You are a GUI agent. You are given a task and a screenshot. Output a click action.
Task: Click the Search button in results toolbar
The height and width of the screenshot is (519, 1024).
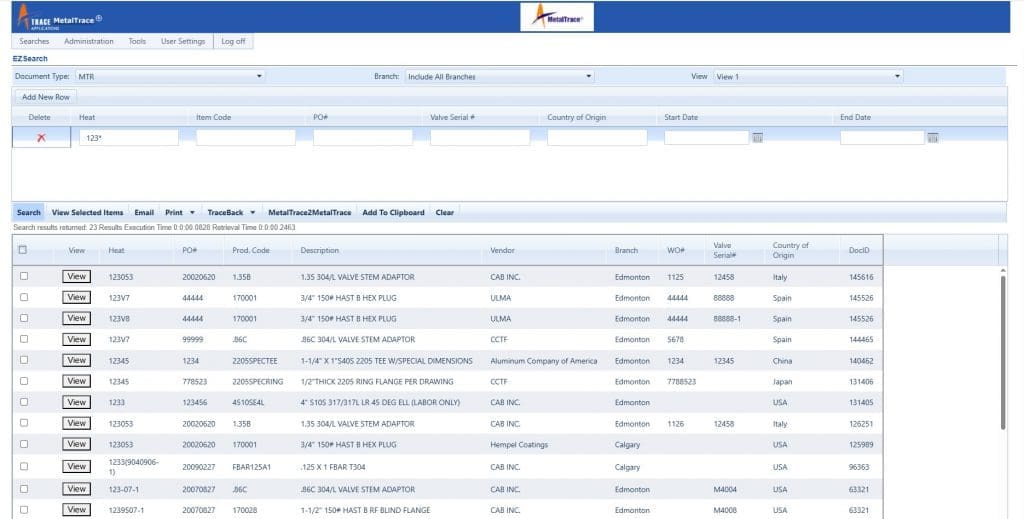pyautogui.click(x=29, y=213)
